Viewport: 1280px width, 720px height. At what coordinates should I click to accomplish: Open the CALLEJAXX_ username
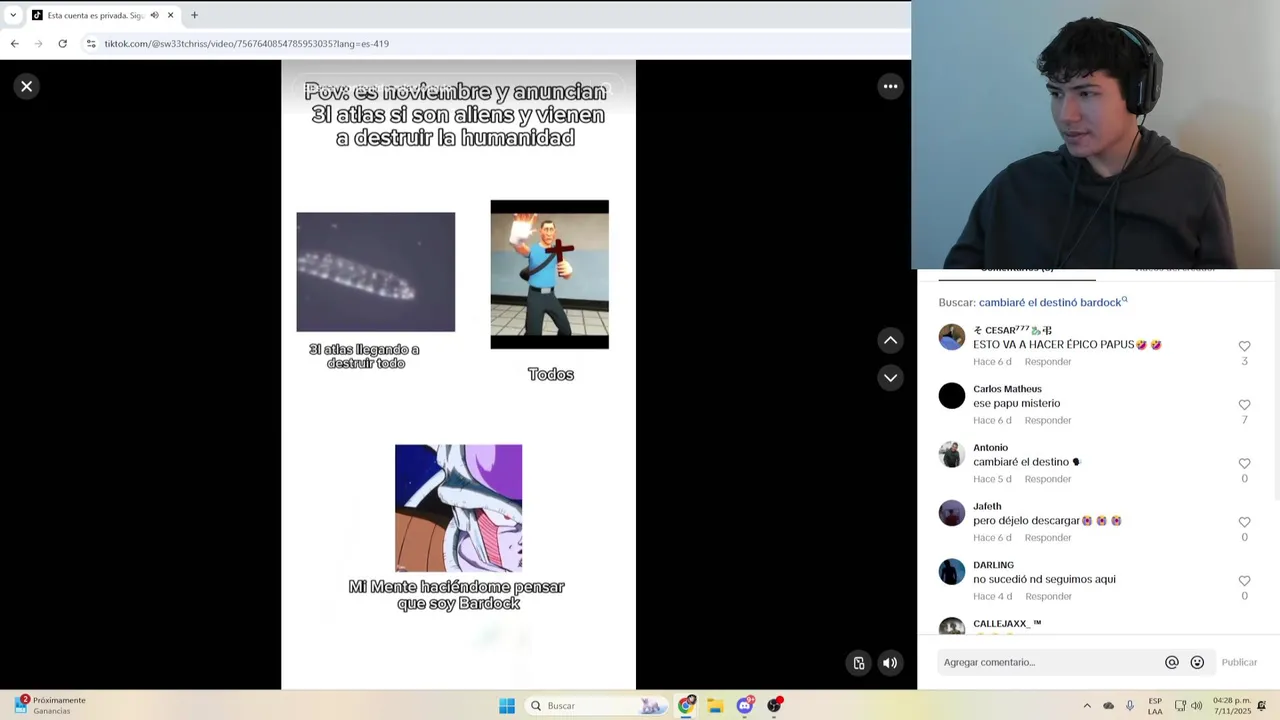pyautogui.click(x=1007, y=624)
